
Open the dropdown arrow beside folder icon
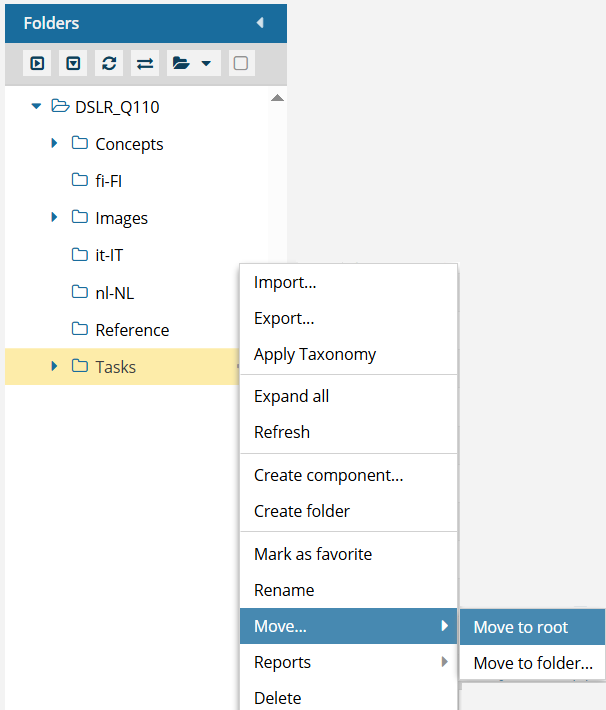(x=206, y=63)
